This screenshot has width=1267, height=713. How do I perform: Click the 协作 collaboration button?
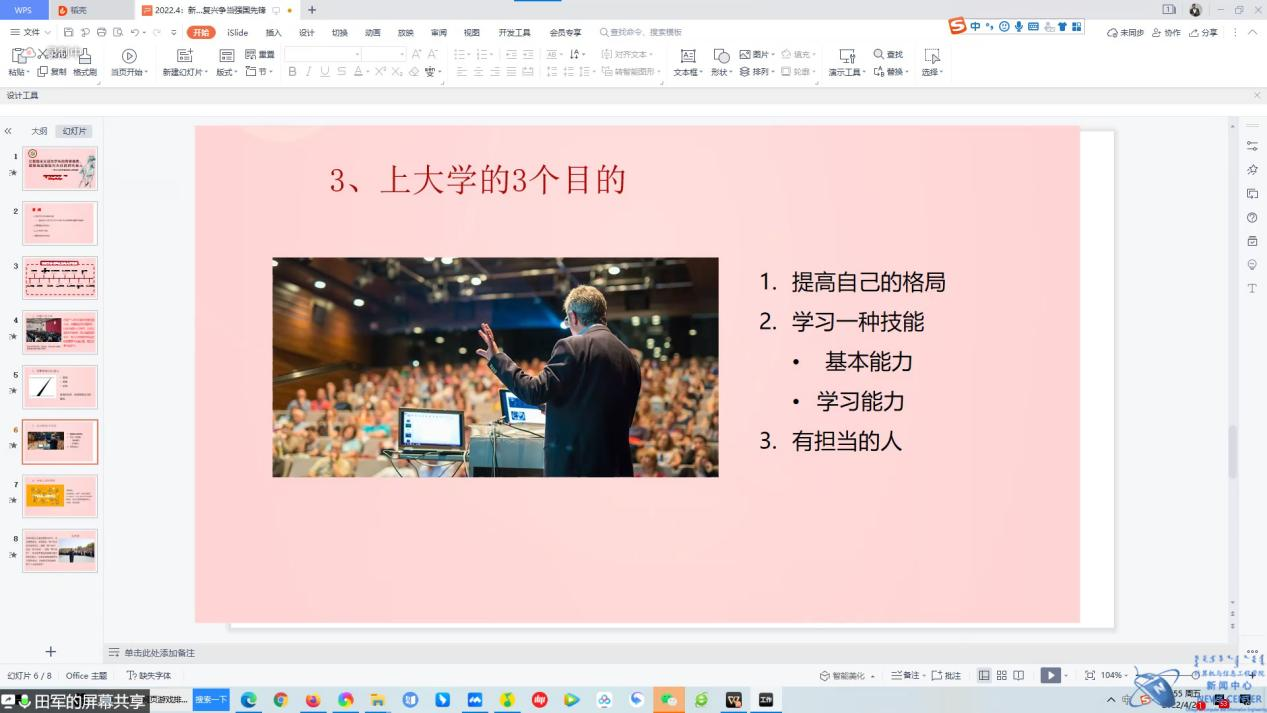(x=1166, y=33)
